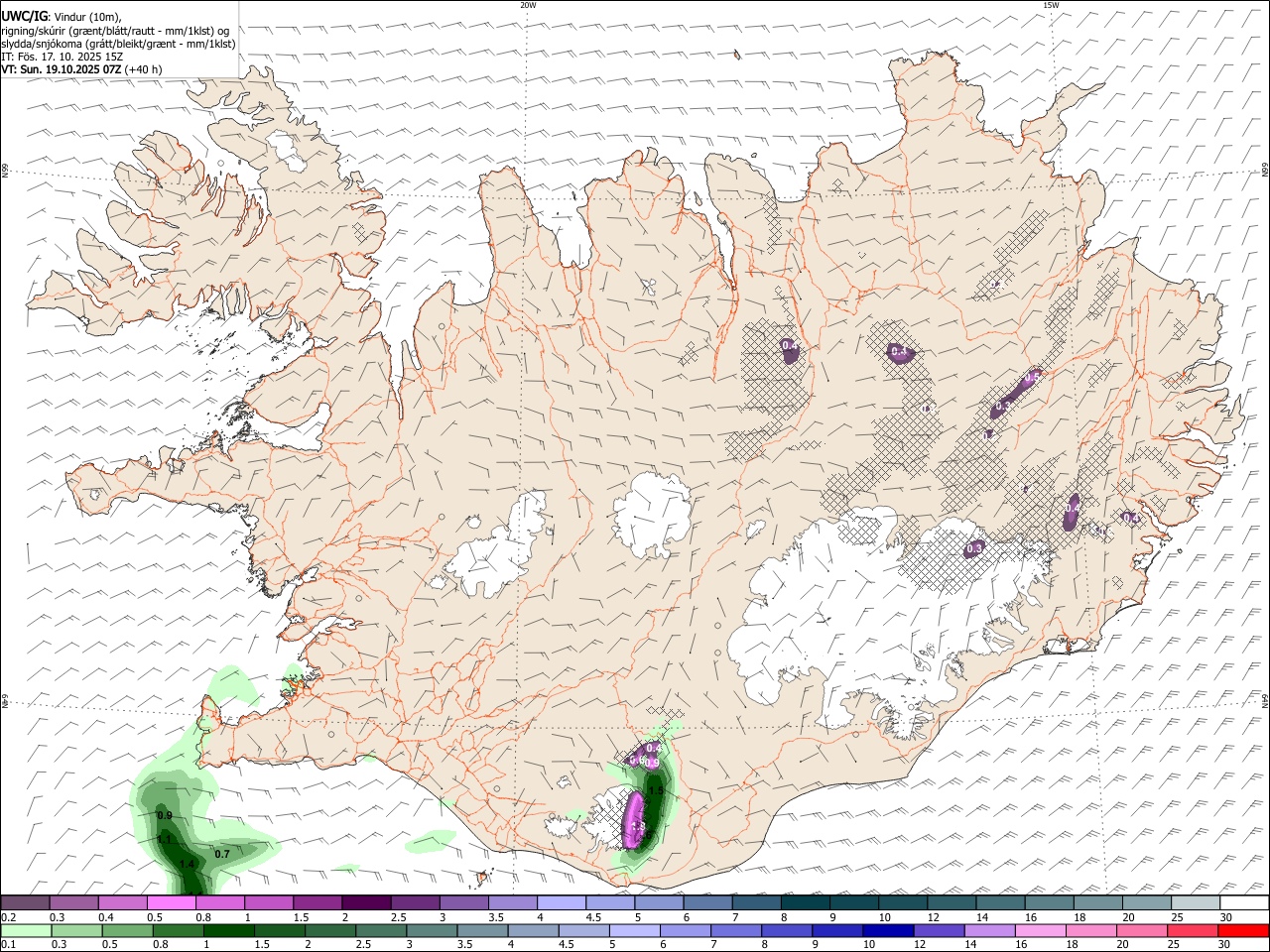The height and width of the screenshot is (952, 1270).
Task: Click the 1.4 rainfall value offshore southwest
Action: point(189,864)
